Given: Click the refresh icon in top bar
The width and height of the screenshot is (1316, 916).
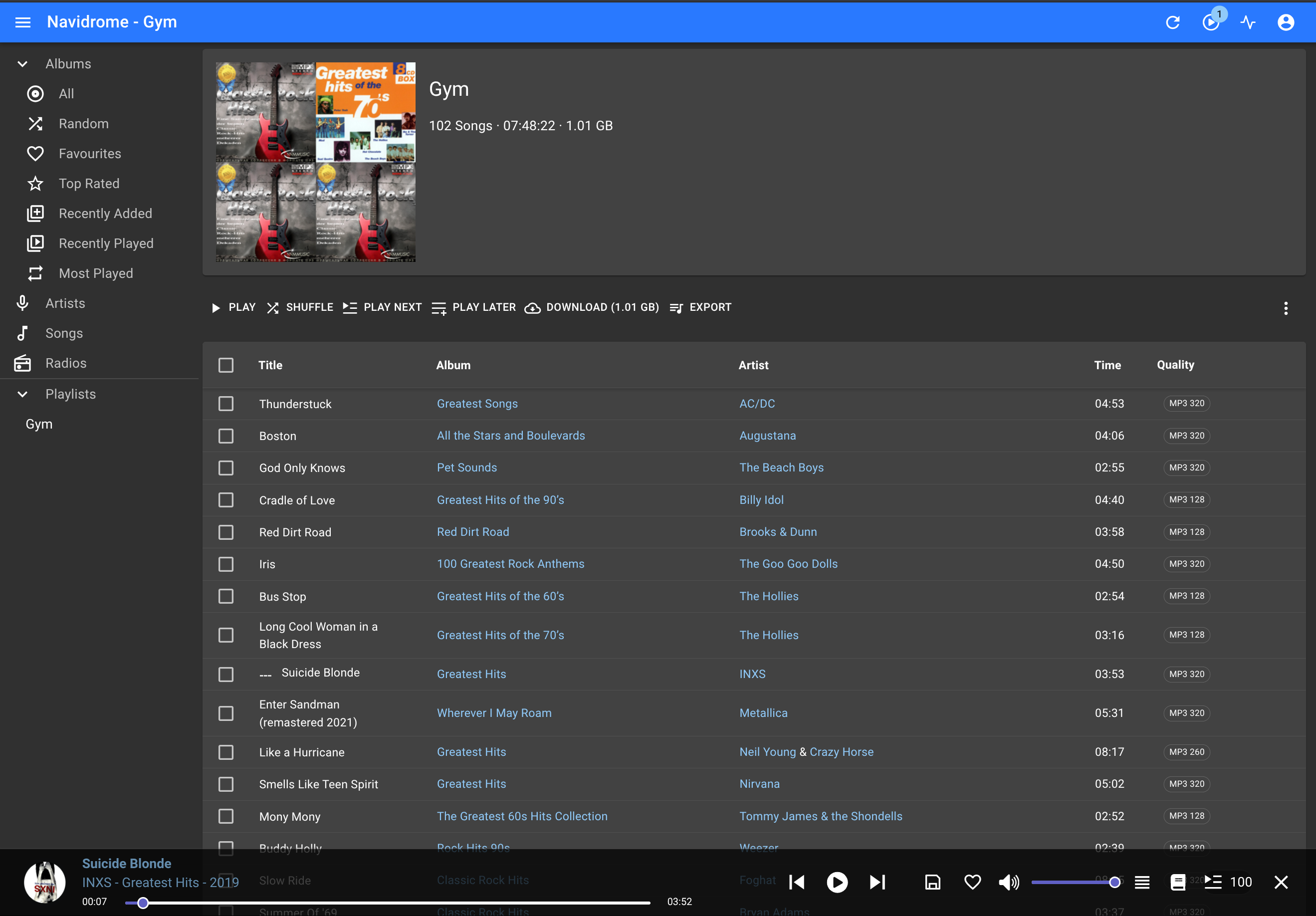Looking at the screenshot, I should coord(1173,22).
